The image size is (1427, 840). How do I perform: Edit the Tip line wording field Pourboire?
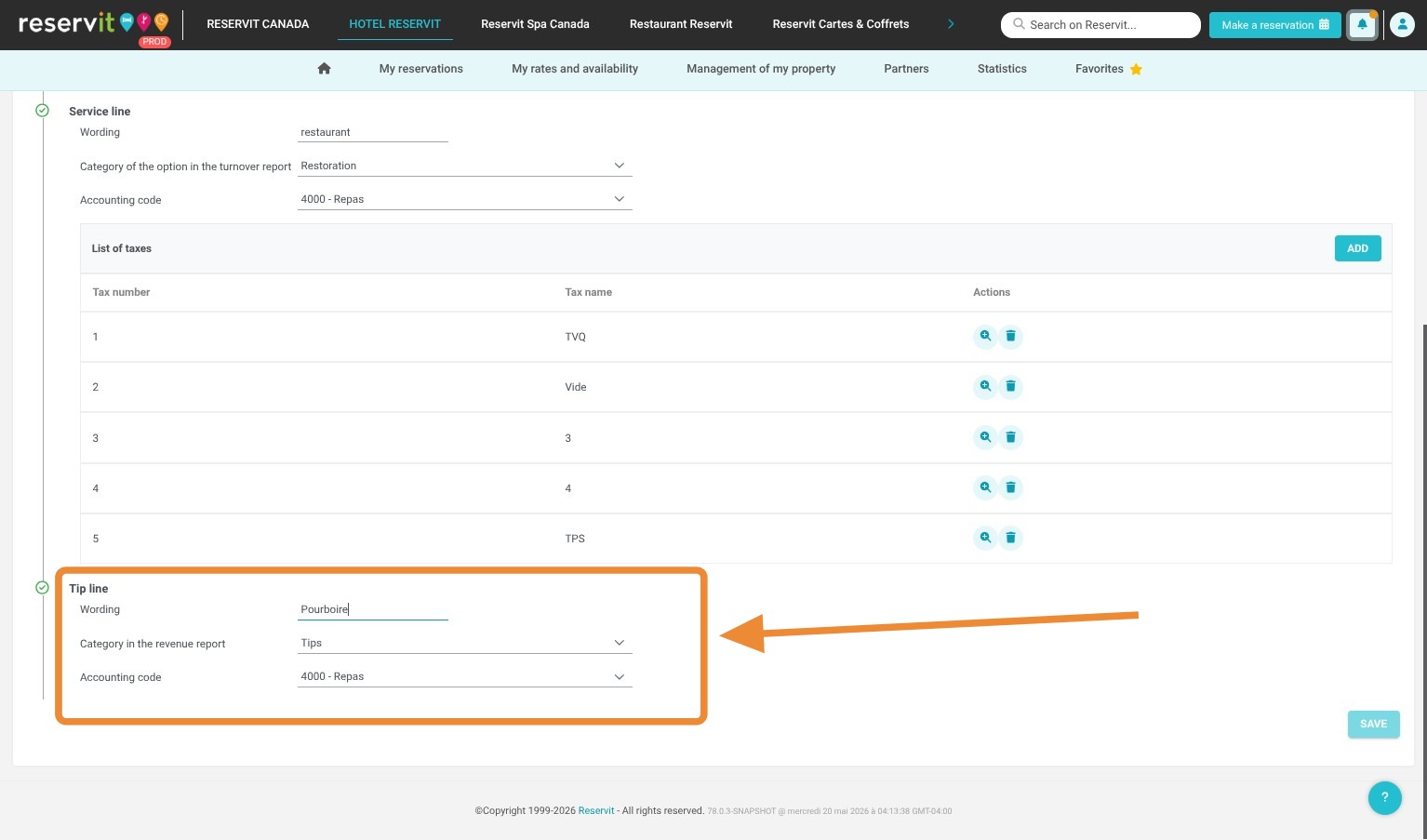[x=373, y=609]
